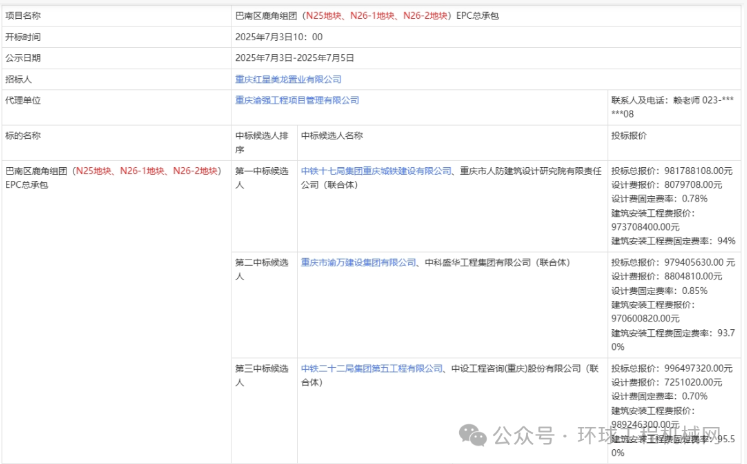Select the total bid 981788108.00元
The height and width of the screenshot is (464, 747).
click(x=698, y=171)
